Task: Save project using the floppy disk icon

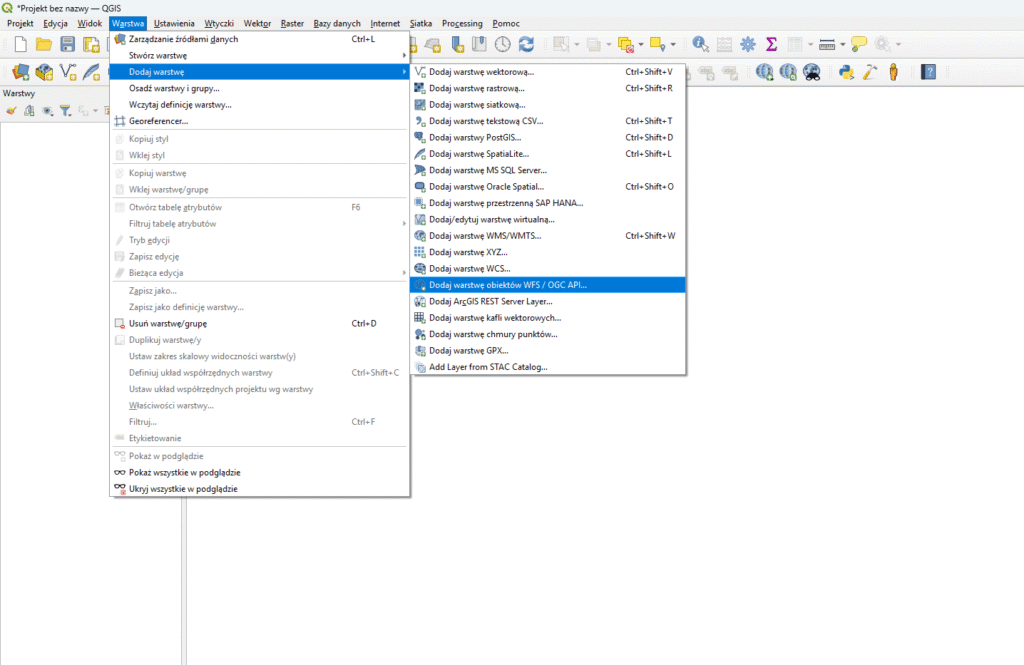Action: point(68,44)
